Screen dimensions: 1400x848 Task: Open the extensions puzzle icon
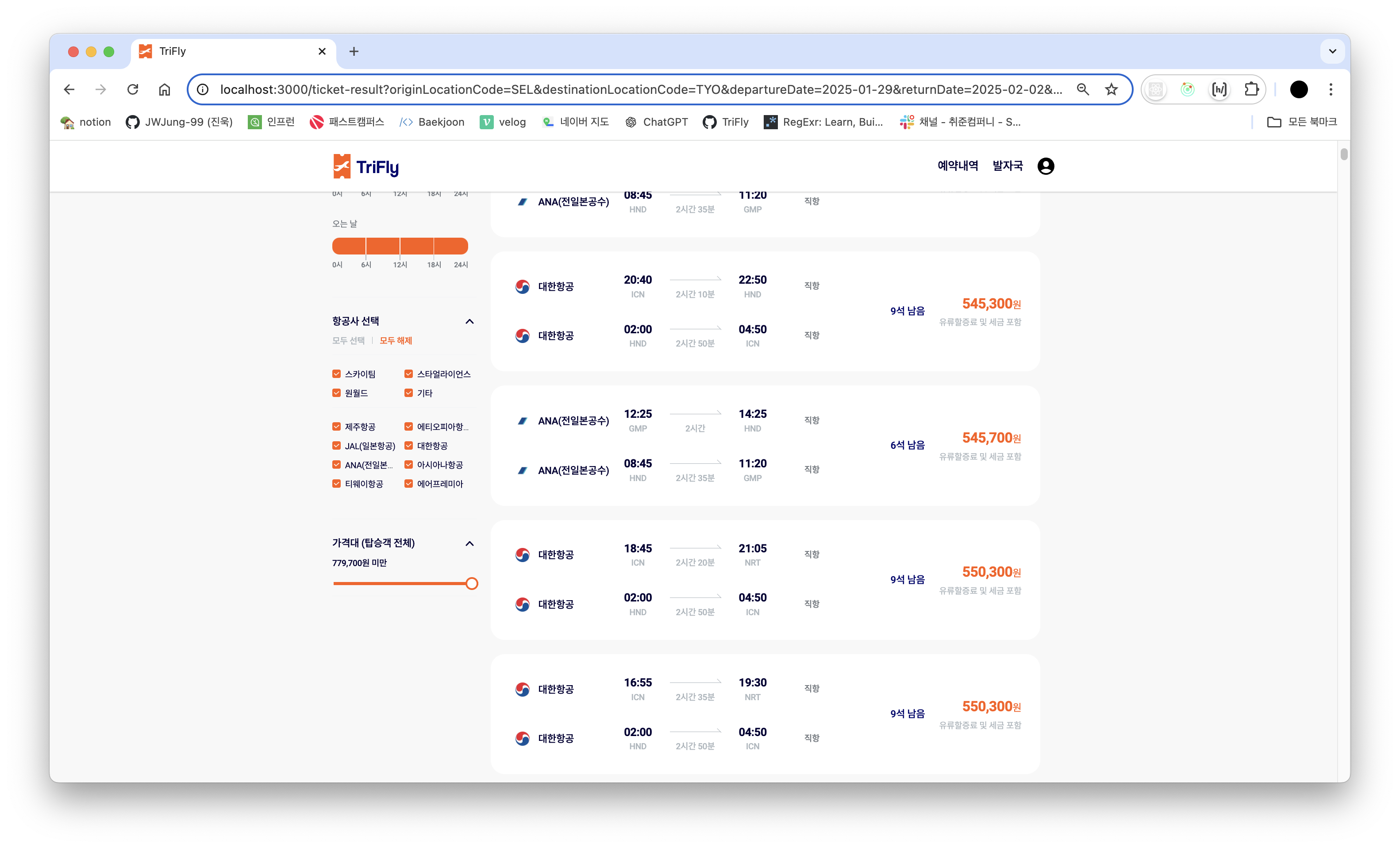click(x=1251, y=89)
